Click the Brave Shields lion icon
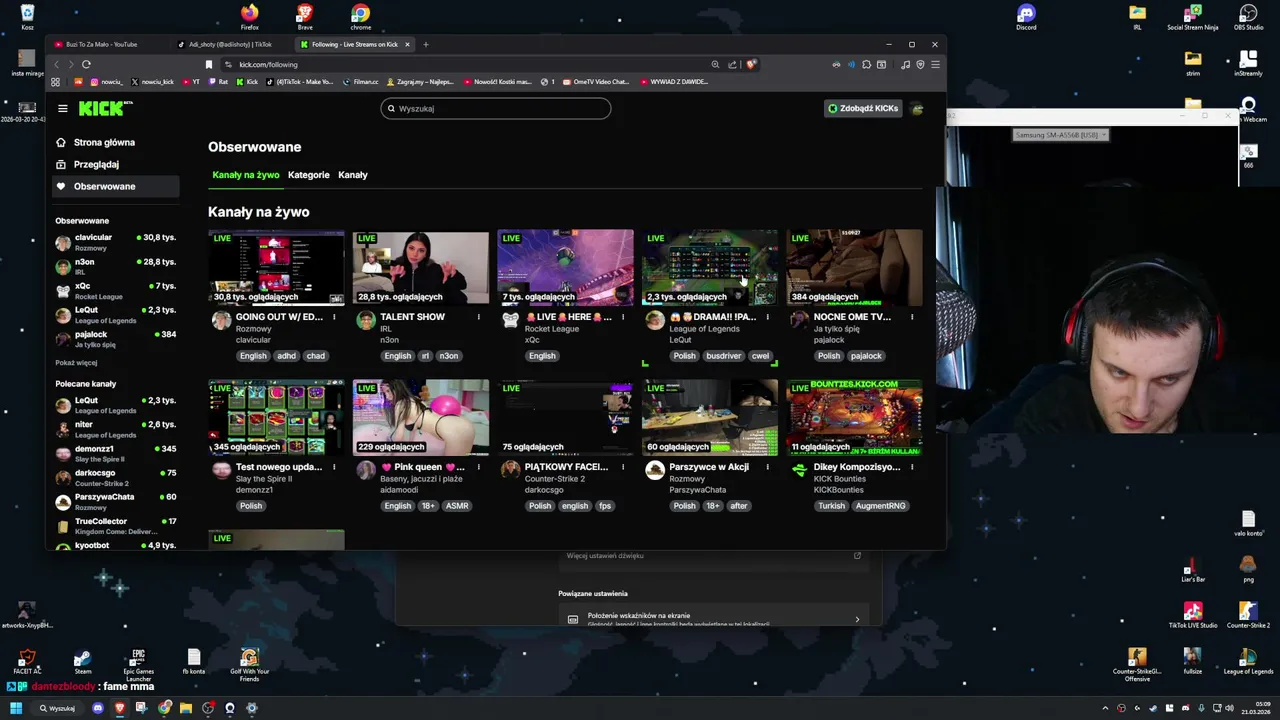1280x720 pixels. pyautogui.click(x=750, y=64)
